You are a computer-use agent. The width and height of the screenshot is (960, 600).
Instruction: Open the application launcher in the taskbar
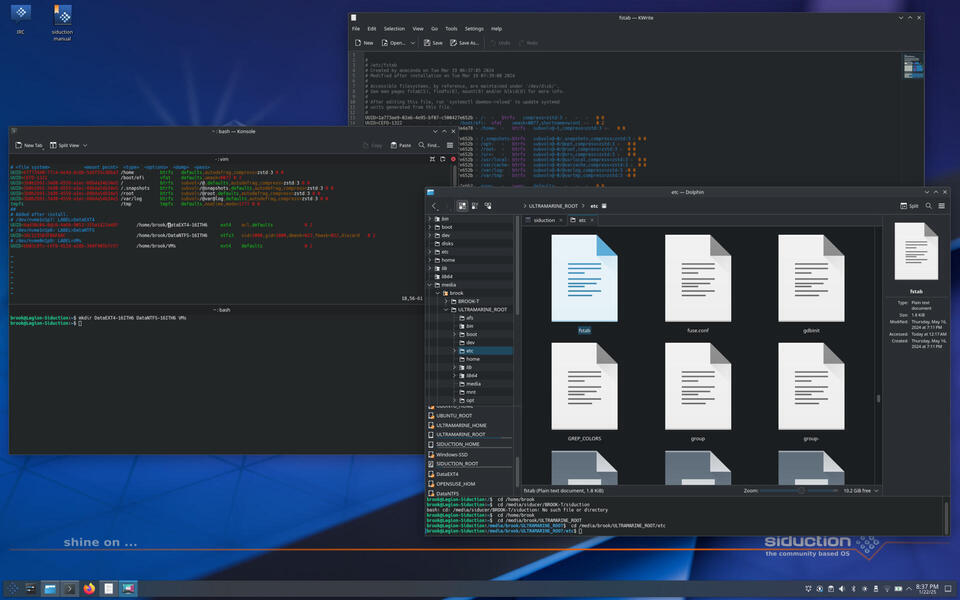pyautogui.click(x=12, y=589)
